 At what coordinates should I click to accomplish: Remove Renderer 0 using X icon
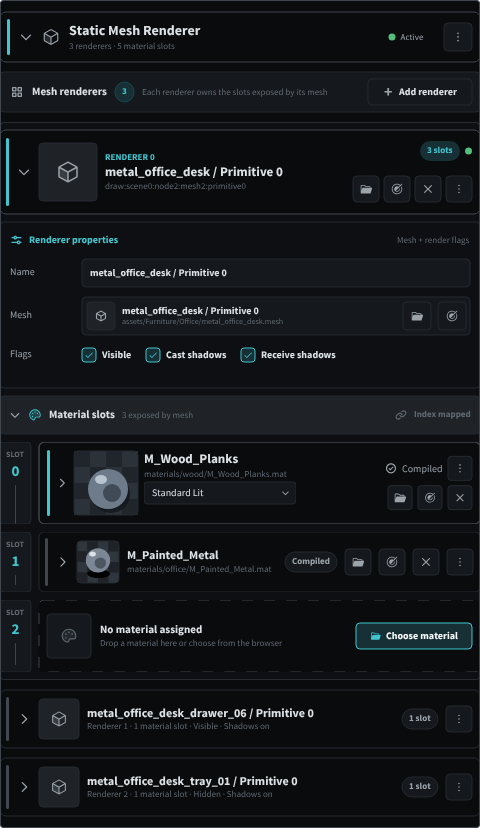pyautogui.click(x=428, y=189)
